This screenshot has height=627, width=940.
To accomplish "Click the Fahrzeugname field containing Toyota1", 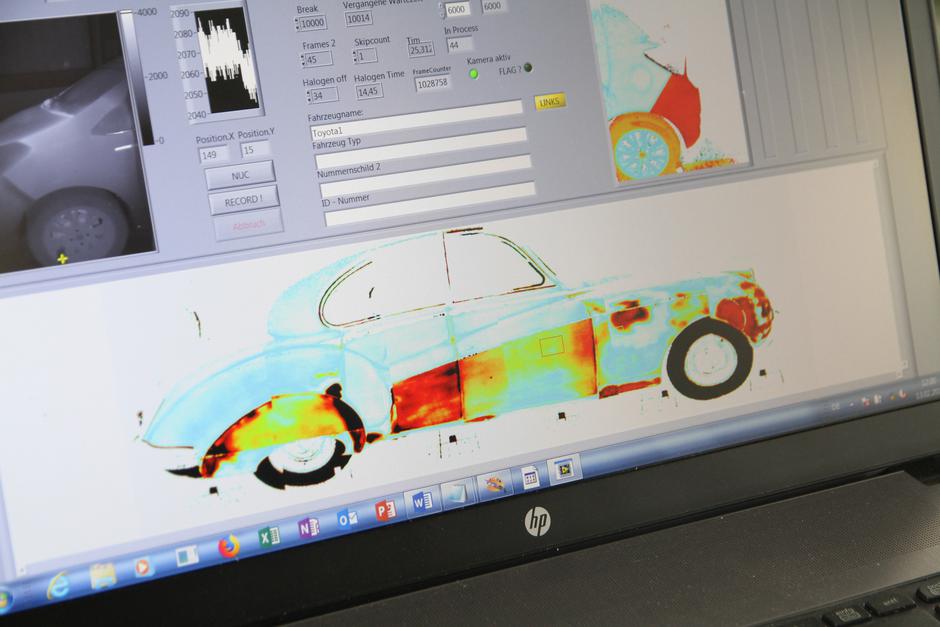I will [418, 132].
